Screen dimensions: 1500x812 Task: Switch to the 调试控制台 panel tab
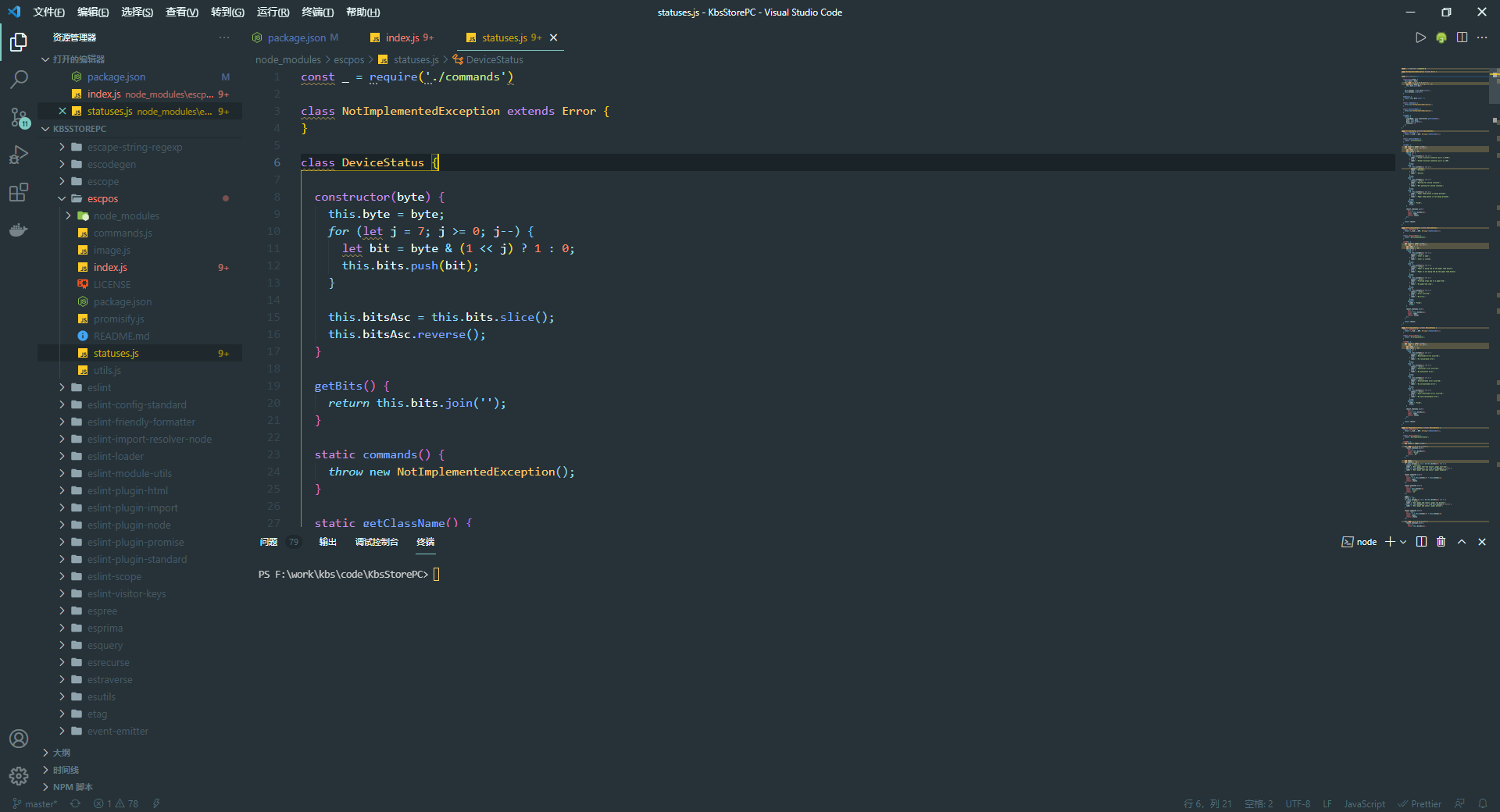(377, 542)
